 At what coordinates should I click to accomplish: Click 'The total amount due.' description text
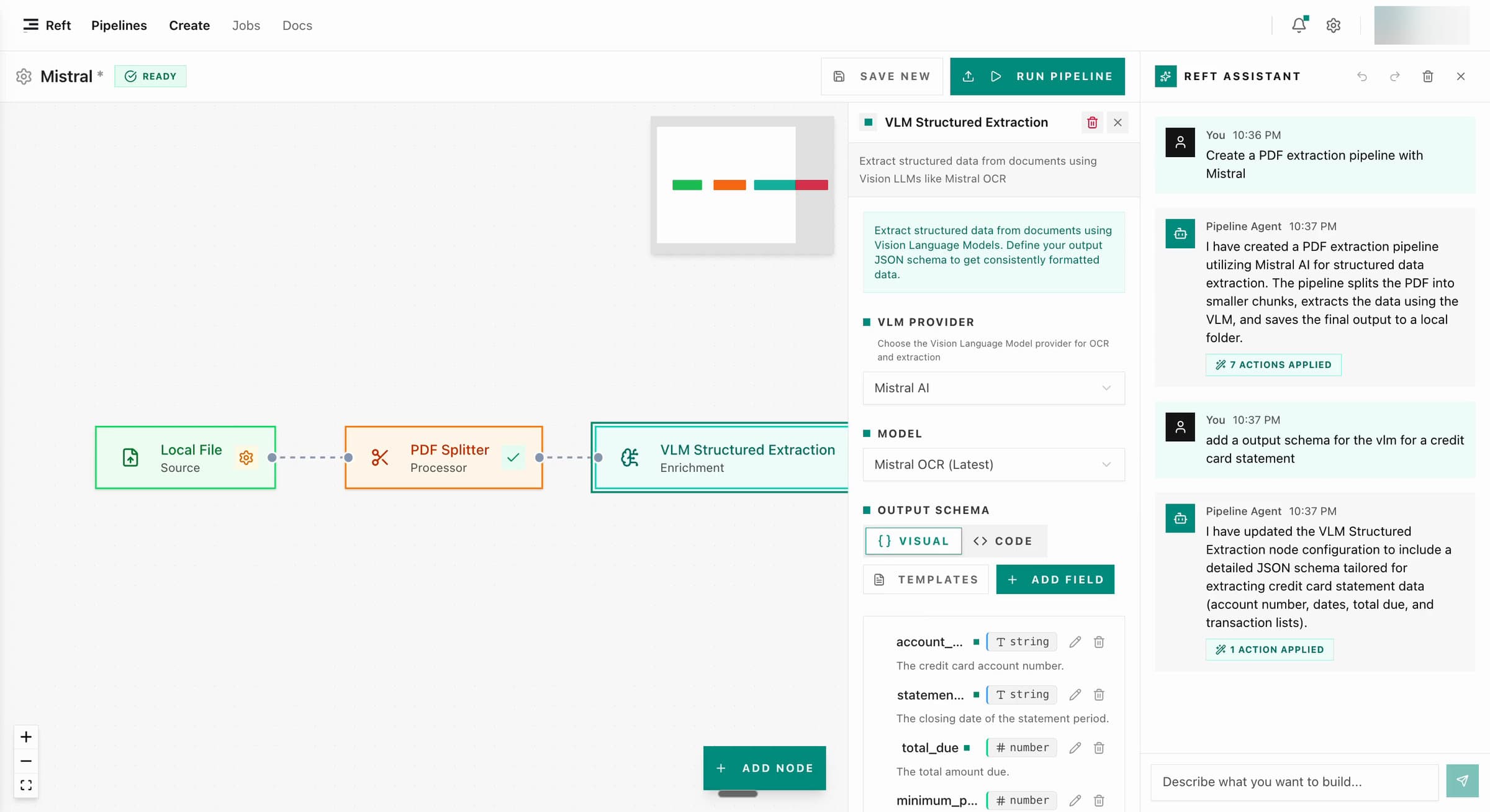tap(952, 772)
